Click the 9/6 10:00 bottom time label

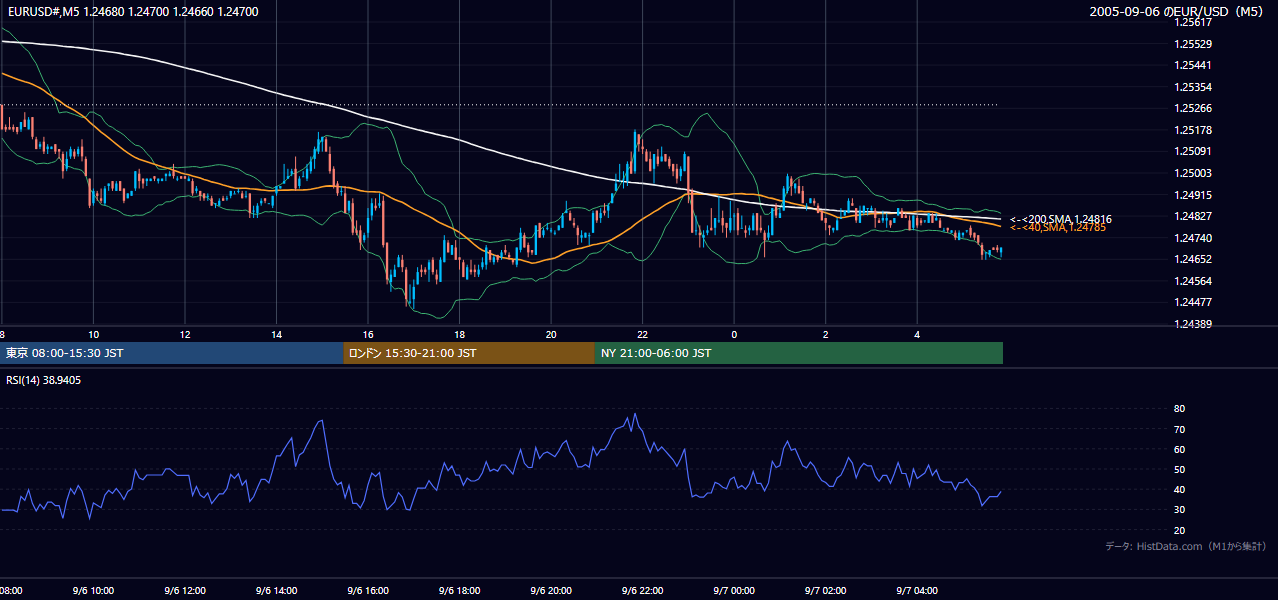pyautogui.click(x=93, y=590)
